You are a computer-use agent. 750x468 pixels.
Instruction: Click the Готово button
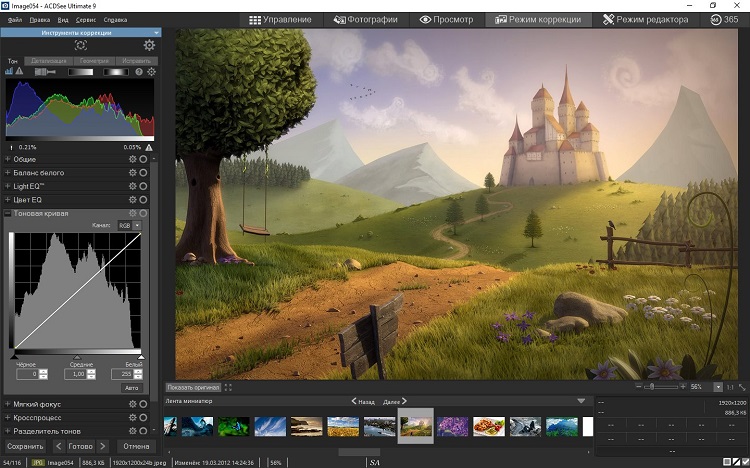point(80,446)
